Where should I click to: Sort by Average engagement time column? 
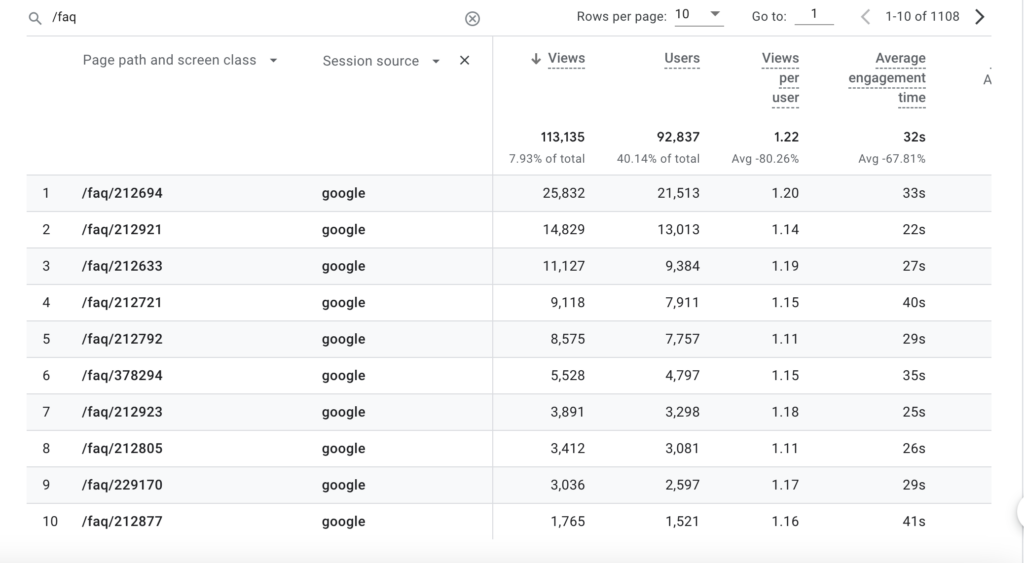[x=887, y=78]
